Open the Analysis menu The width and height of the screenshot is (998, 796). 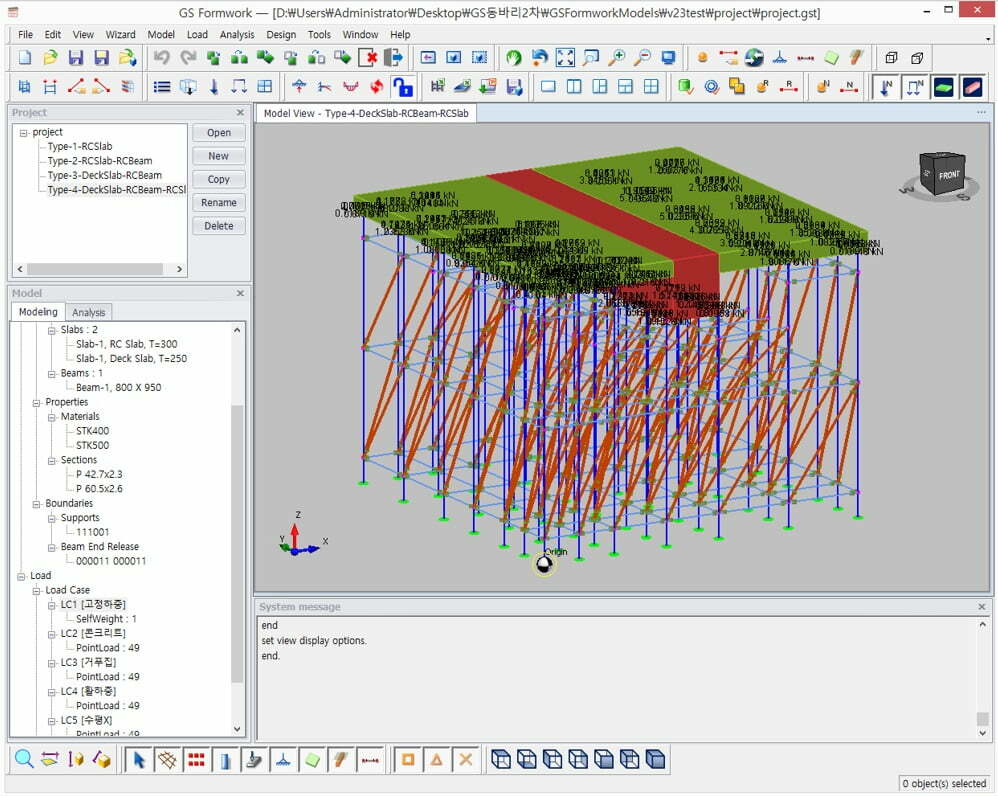tap(237, 34)
